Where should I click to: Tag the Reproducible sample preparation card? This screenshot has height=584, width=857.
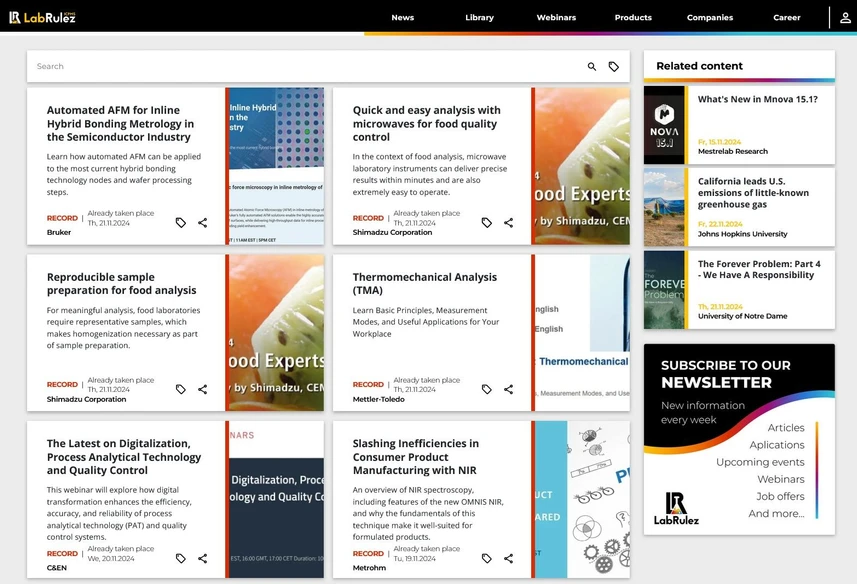(x=180, y=389)
